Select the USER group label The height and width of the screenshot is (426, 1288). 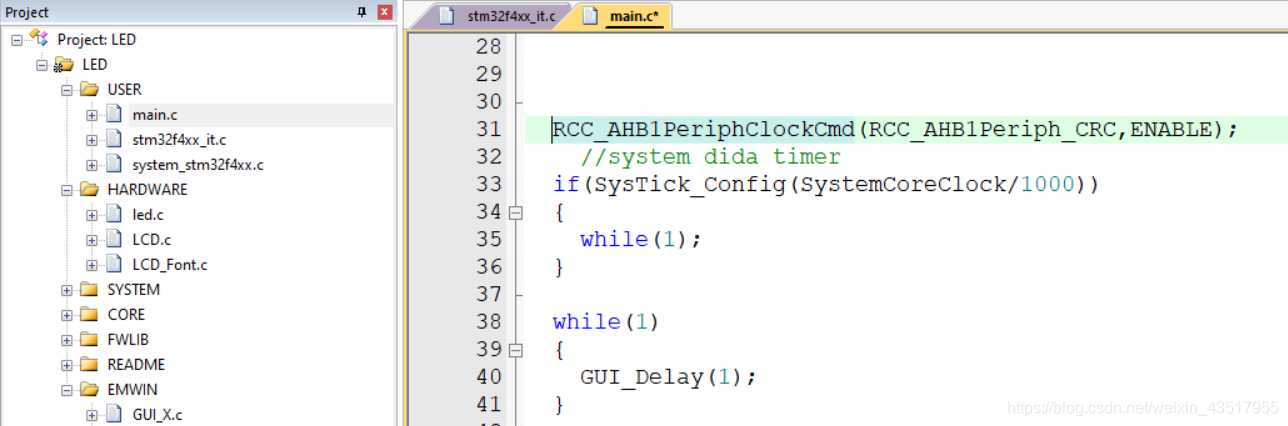click(x=125, y=89)
